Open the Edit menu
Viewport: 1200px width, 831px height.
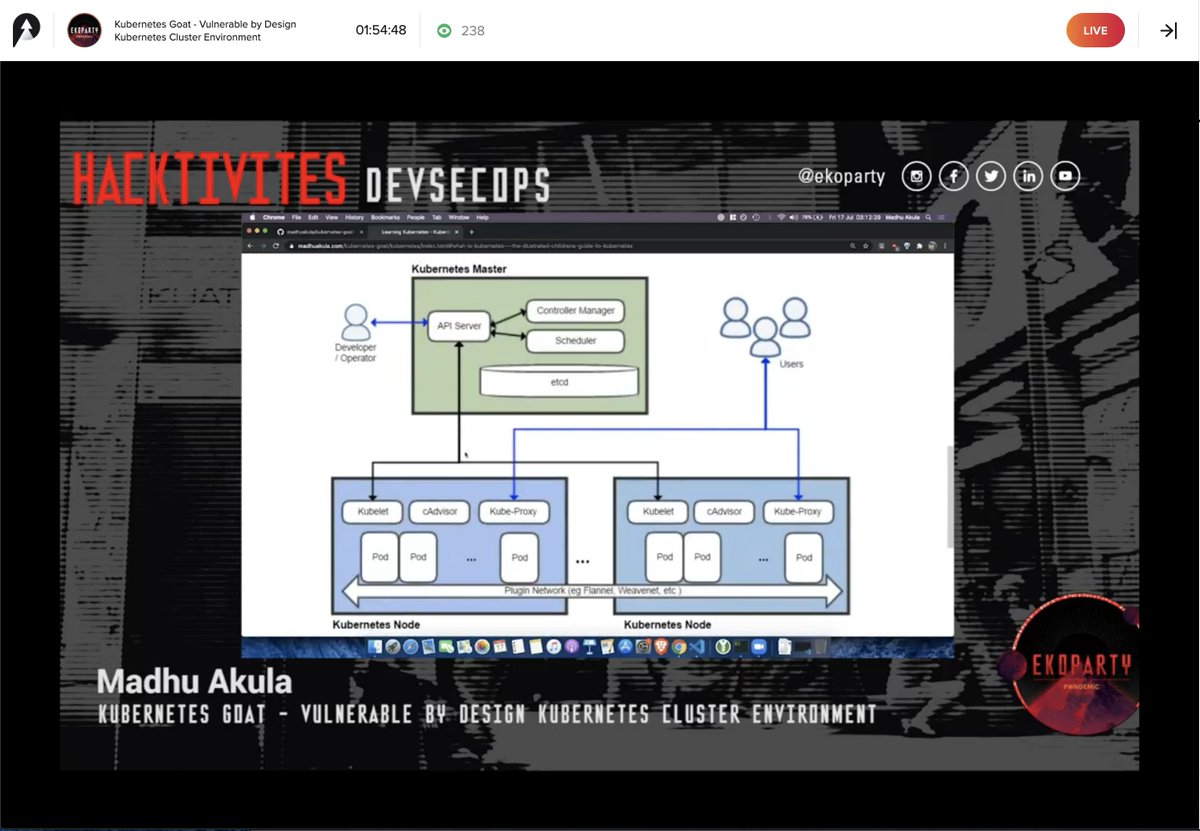coord(313,217)
